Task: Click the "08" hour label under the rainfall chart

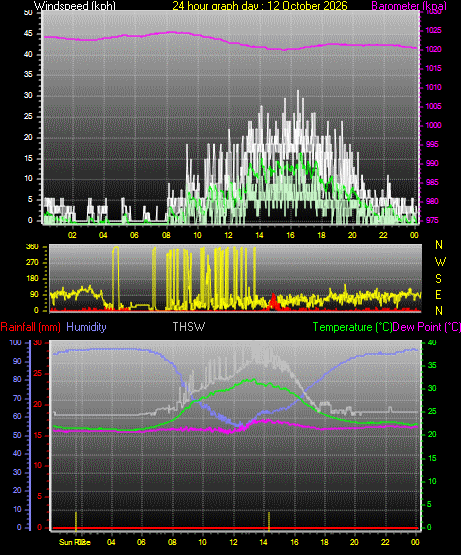Action: tap(172, 542)
